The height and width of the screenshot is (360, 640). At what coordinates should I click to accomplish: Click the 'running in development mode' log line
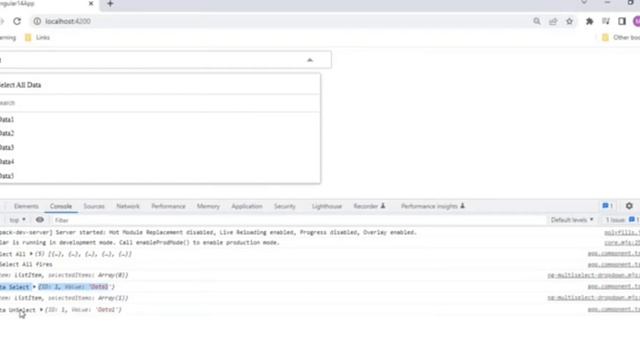(140, 243)
